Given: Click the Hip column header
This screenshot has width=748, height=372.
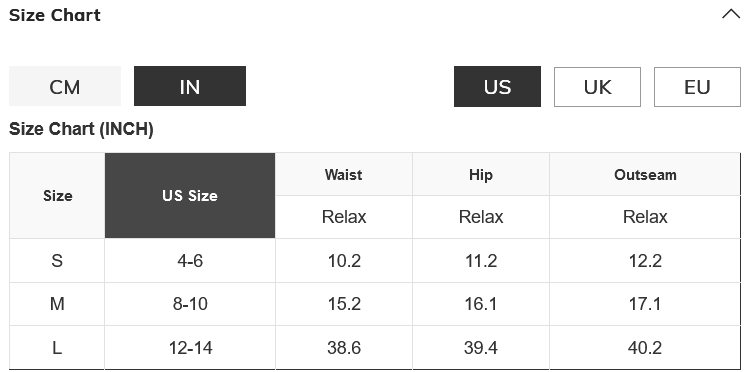Looking at the screenshot, I should coord(480,175).
